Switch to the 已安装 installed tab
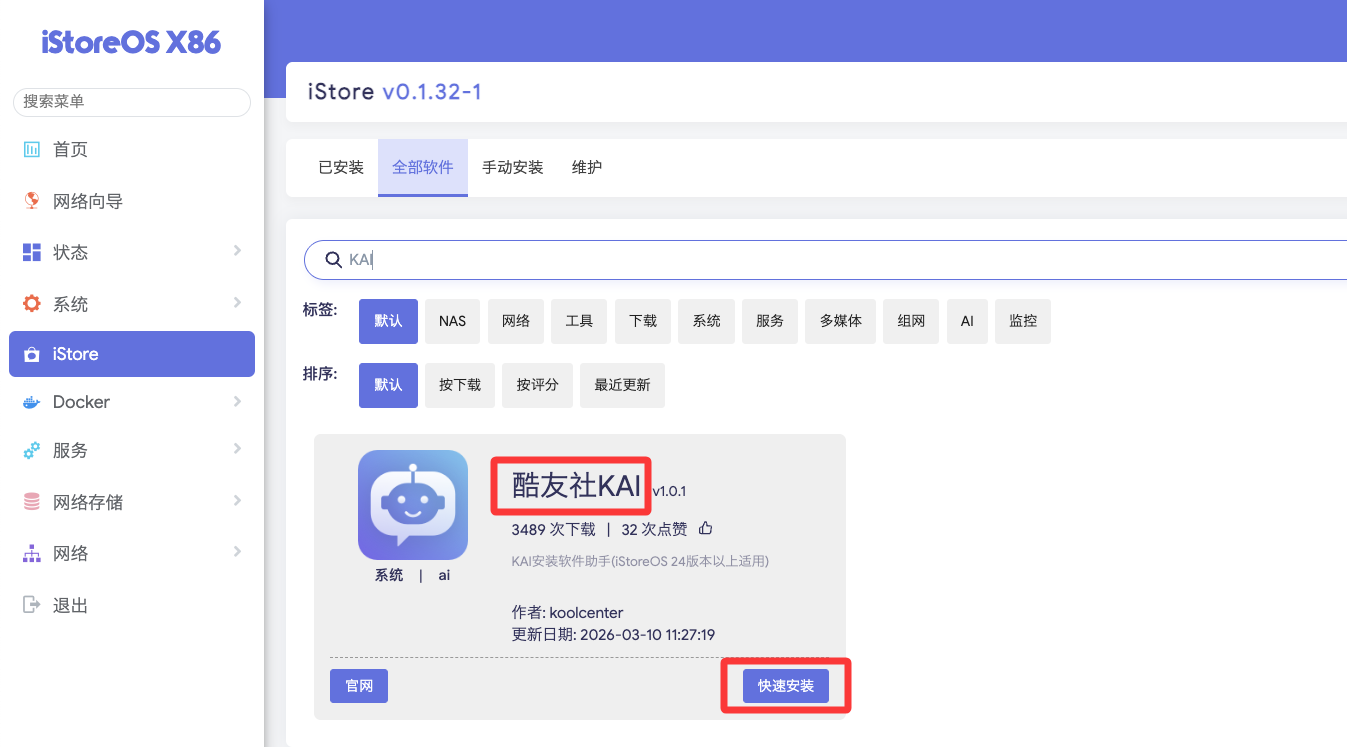Viewport: 1347px width, 747px height. click(x=341, y=168)
